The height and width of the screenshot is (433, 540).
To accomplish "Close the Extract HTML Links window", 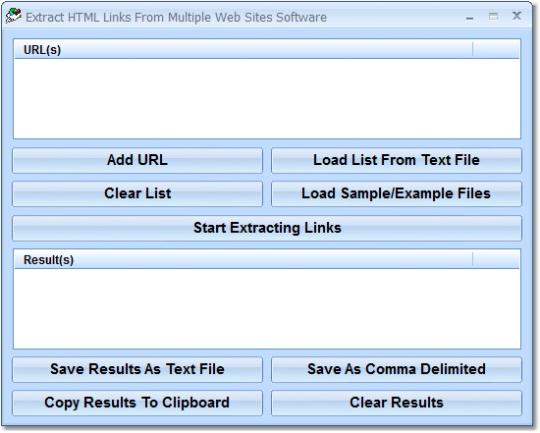I will (517, 16).
